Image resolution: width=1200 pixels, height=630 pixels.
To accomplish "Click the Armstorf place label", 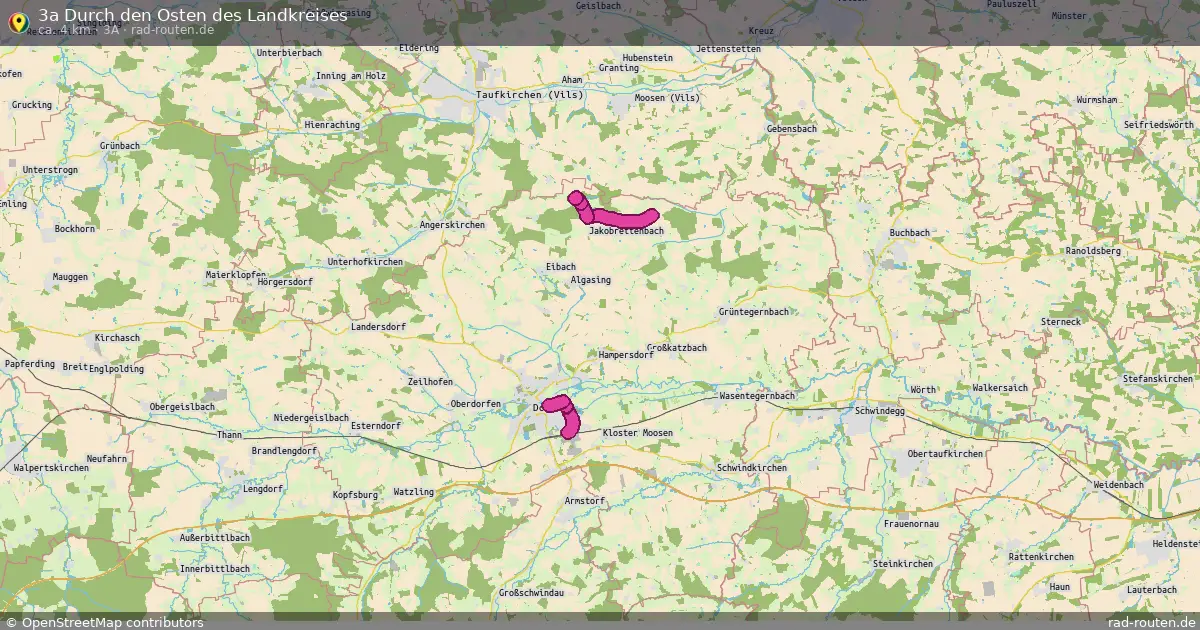I will pos(585,500).
